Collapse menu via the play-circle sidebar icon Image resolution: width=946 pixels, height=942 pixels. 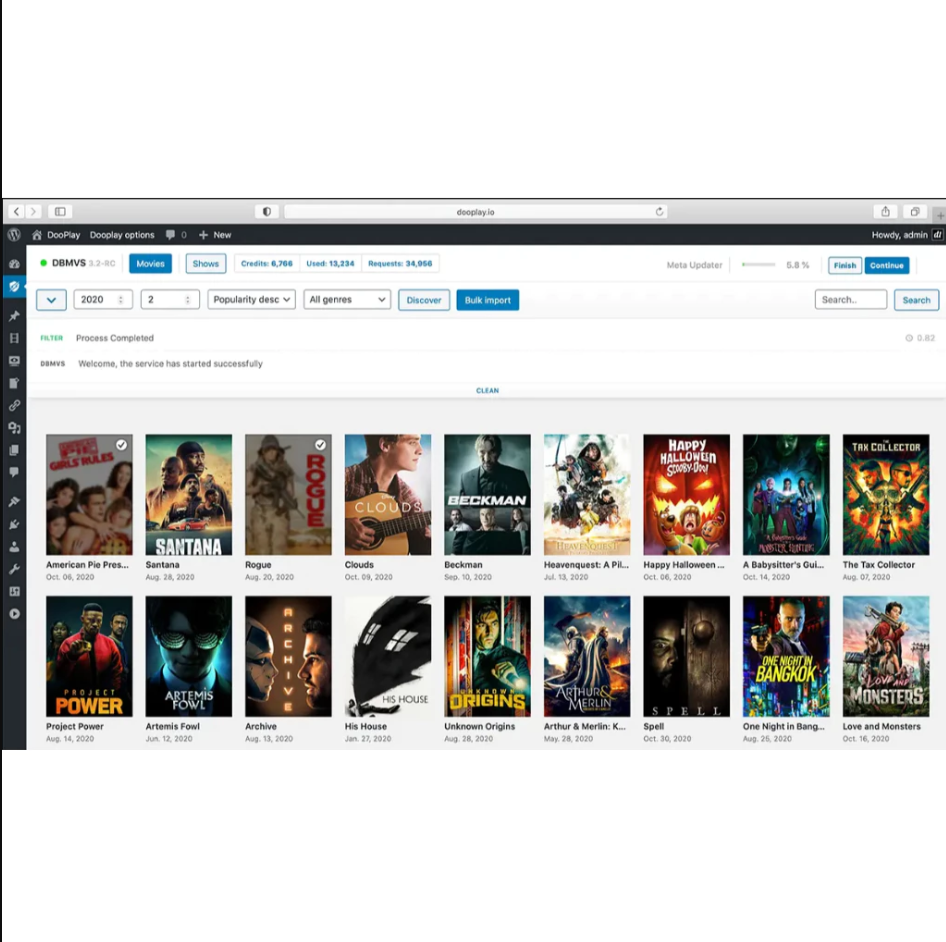pyautogui.click(x=14, y=614)
